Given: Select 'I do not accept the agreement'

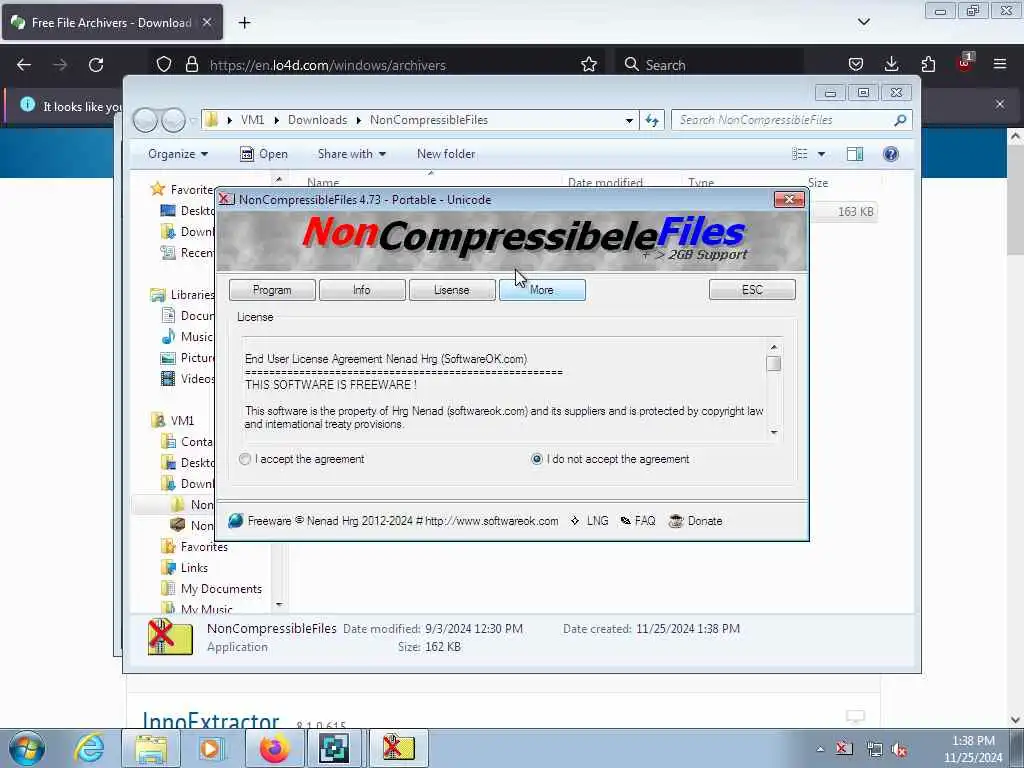Looking at the screenshot, I should [537, 459].
